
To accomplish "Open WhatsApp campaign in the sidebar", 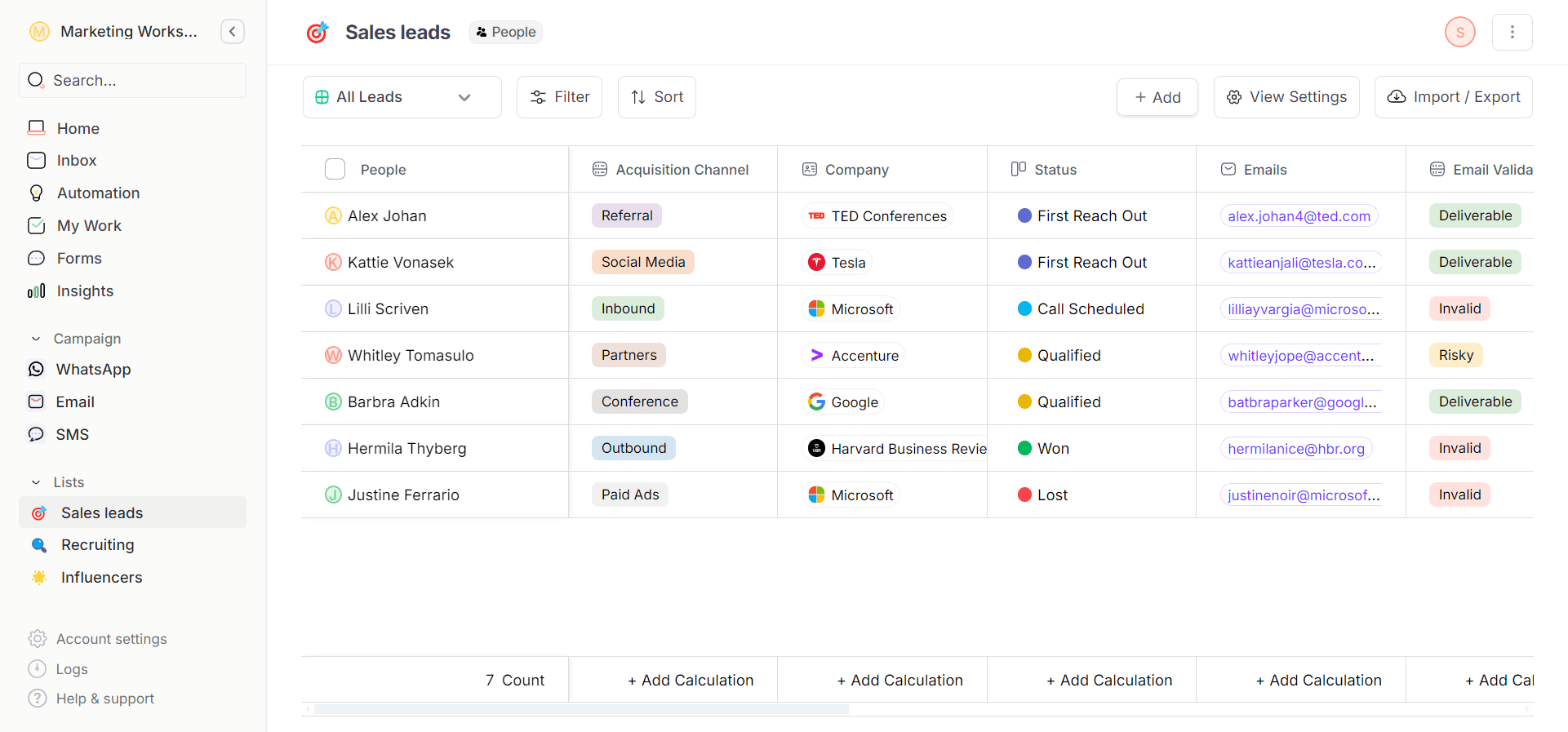I will (x=93, y=370).
